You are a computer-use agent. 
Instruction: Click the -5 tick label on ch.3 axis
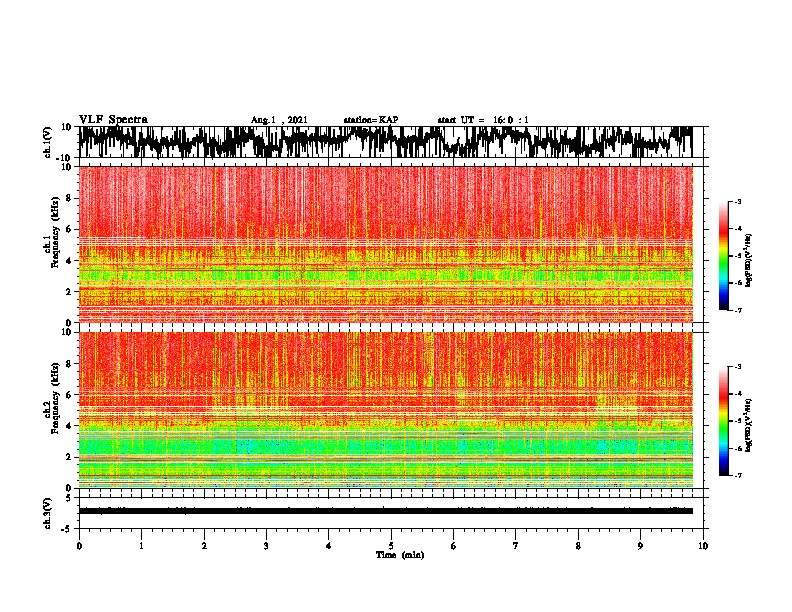(68, 528)
